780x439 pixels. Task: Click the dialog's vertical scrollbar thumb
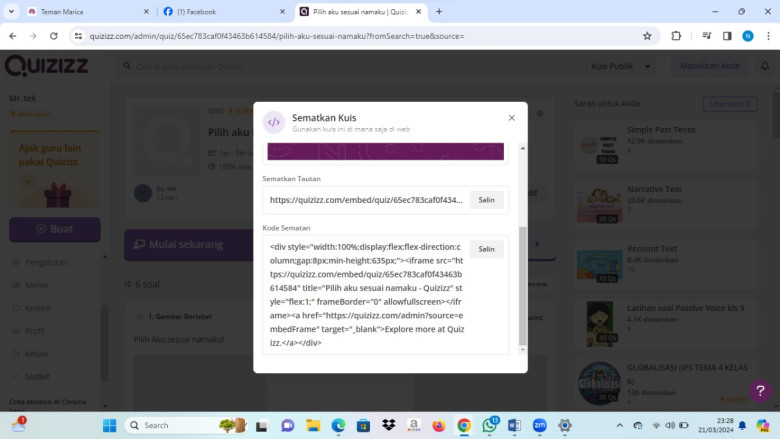tap(522, 286)
